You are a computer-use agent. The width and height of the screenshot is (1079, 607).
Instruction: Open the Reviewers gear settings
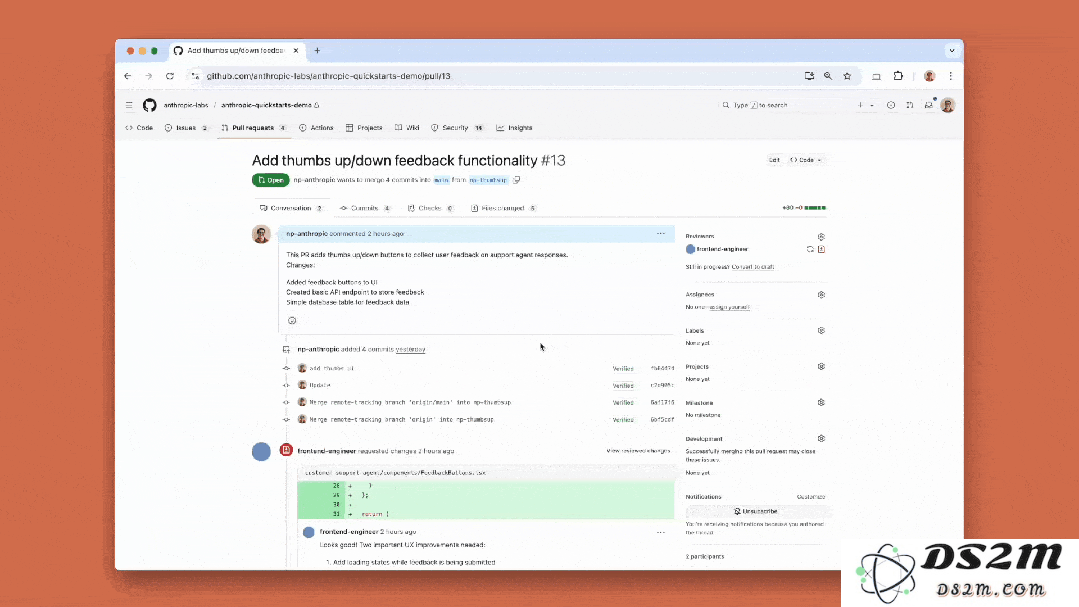(x=821, y=237)
